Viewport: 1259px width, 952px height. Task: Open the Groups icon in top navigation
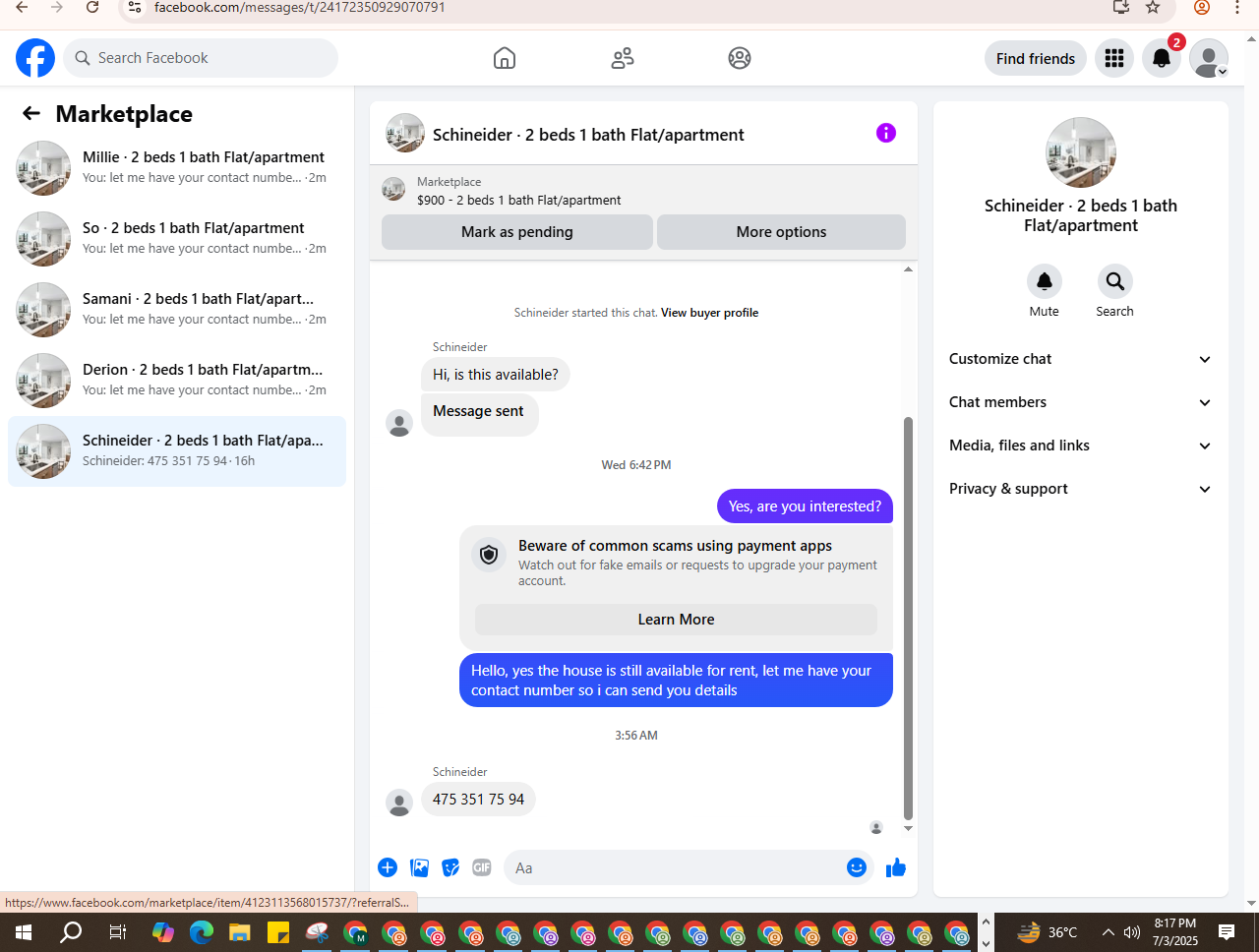click(x=740, y=58)
